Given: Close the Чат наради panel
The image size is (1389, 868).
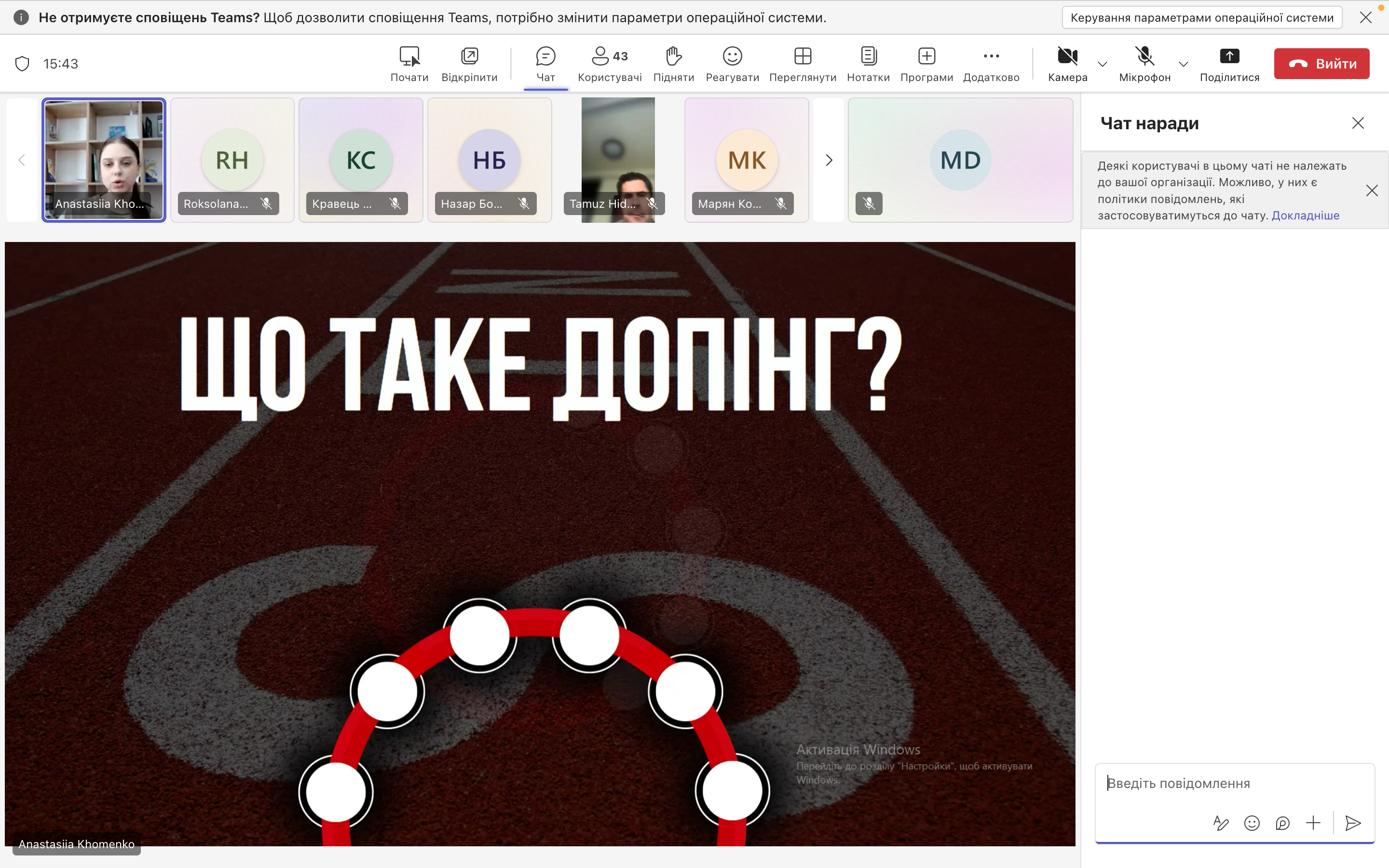Looking at the screenshot, I should click(x=1358, y=123).
